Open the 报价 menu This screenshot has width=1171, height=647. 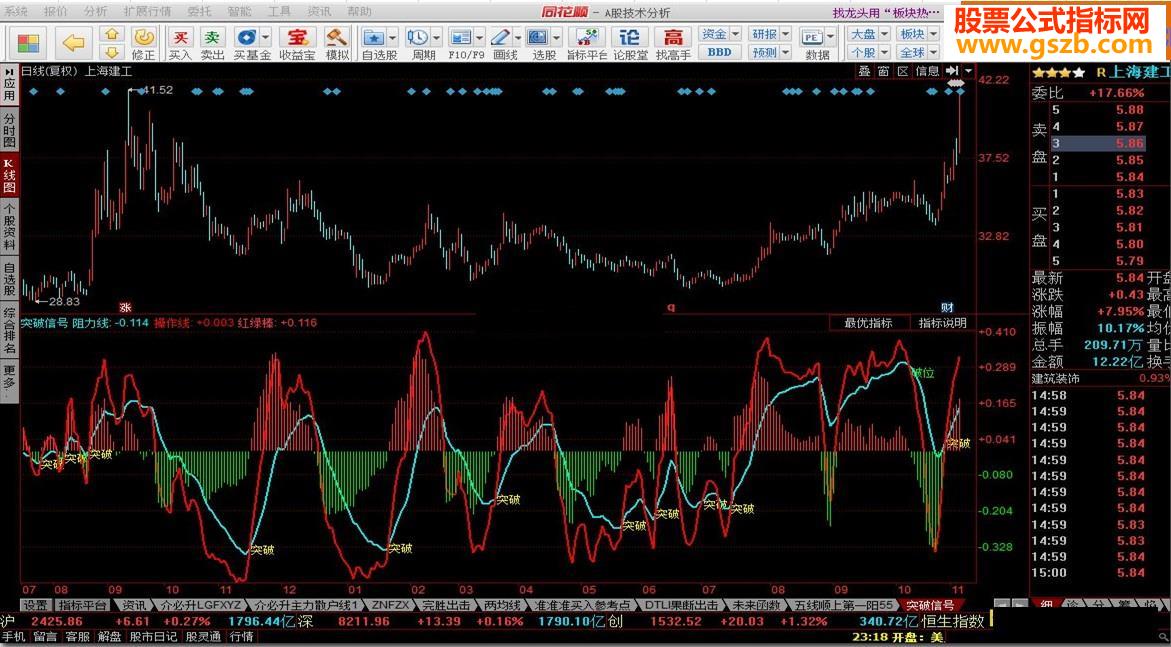pos(55,11)
